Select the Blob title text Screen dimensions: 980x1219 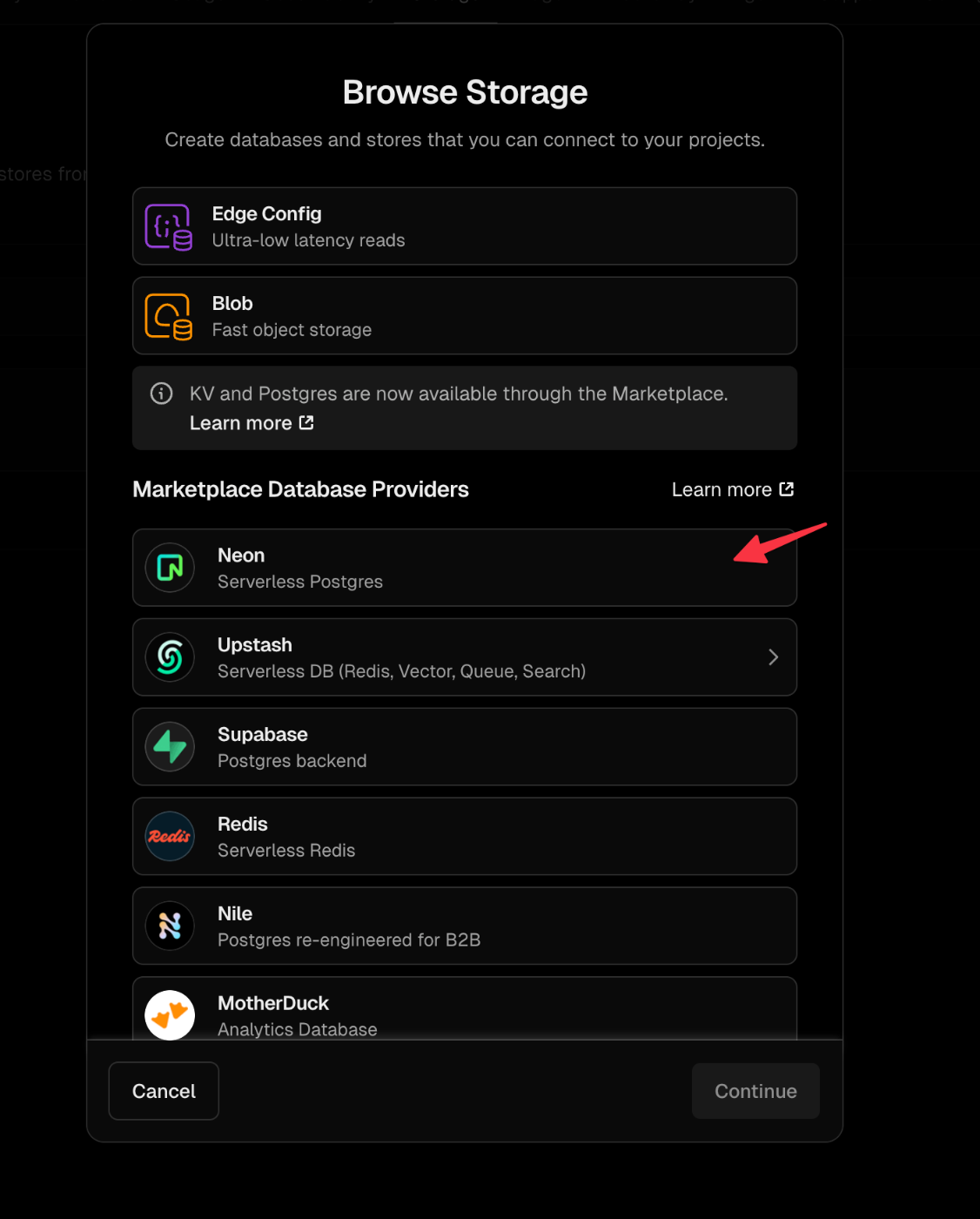(x=232, y=304)
